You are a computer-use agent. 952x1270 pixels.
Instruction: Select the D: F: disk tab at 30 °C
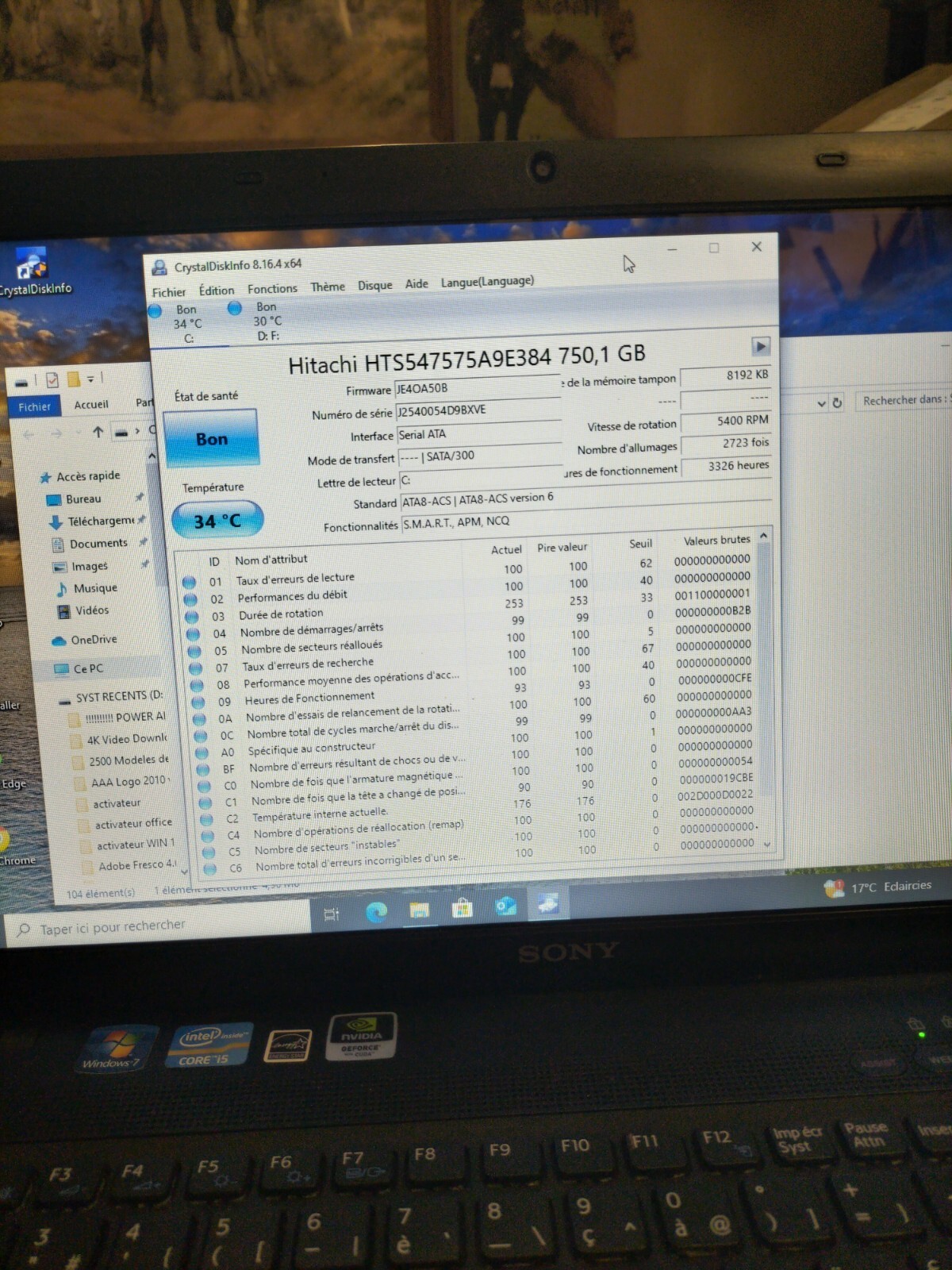point(267,321)
